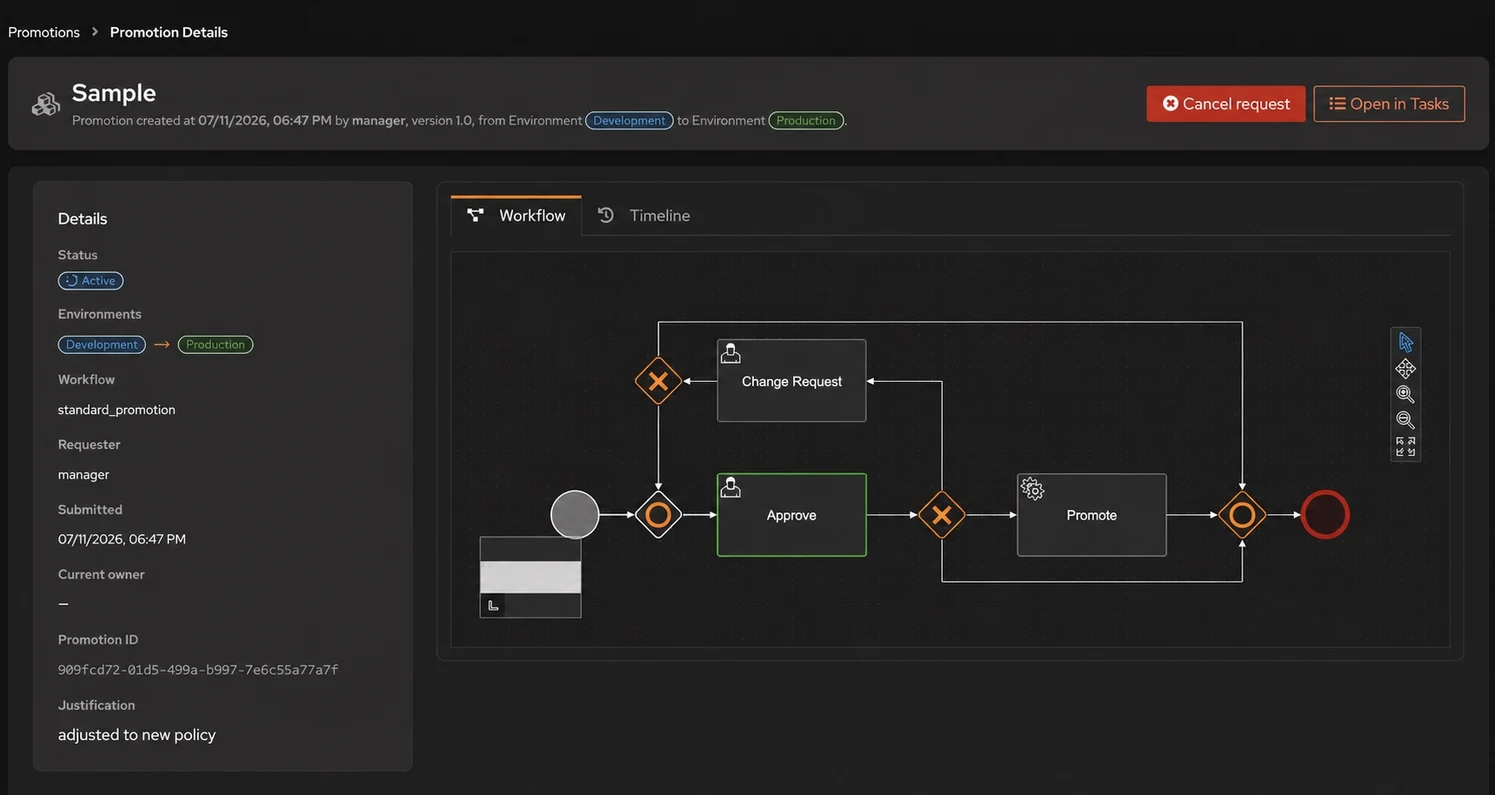This screenshot has width=1495, height=795.
Task: Switch to the Timeline tab
Action: click(644, 215)
